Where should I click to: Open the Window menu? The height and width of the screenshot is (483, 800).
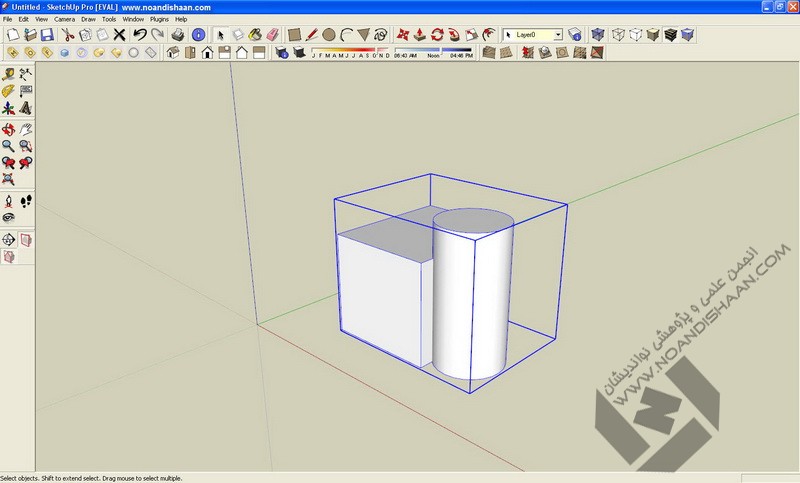pos(133,19)
